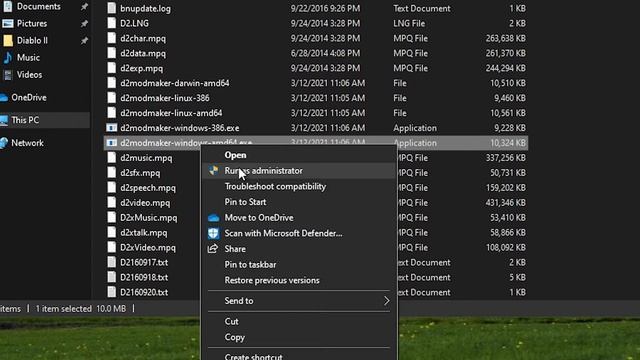Select the file D2xVideo.mpq

[x=148, y=247]
